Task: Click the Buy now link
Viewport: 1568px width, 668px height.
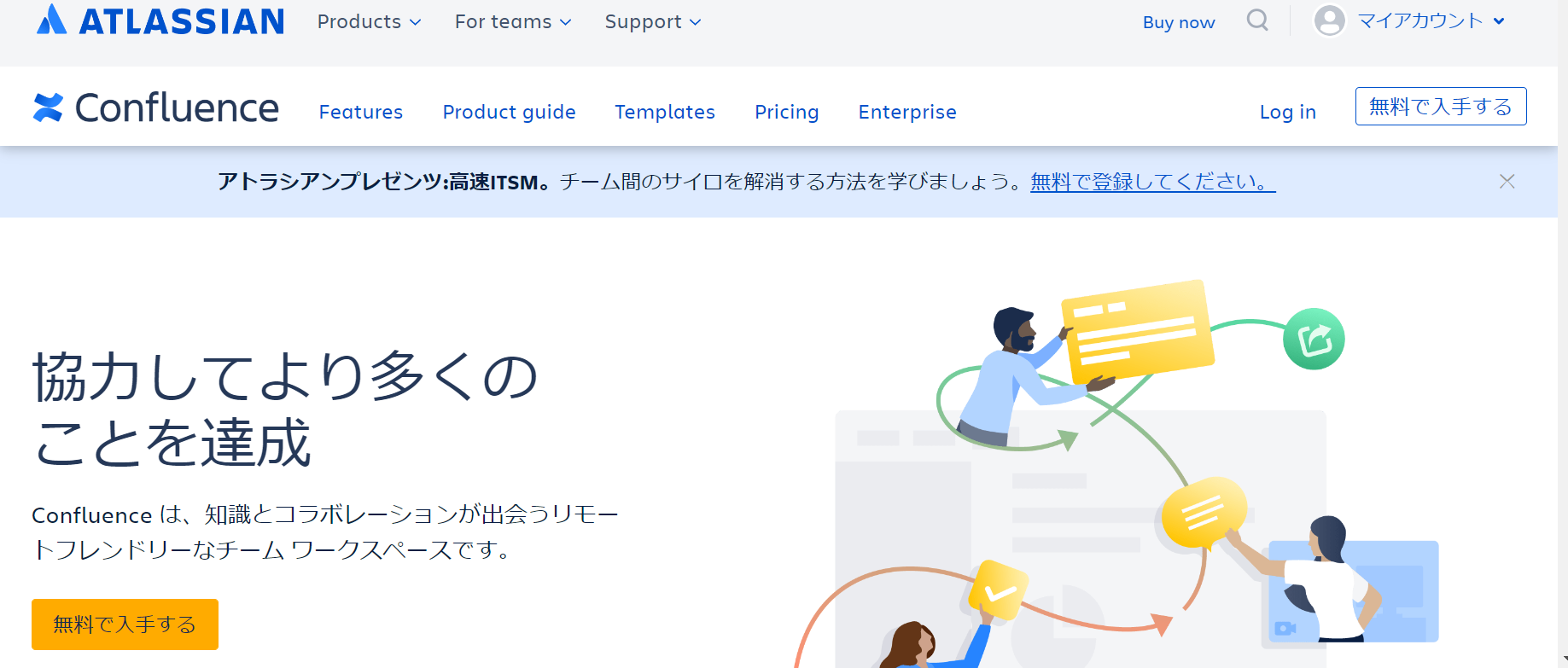Action: pyautogui.click(x=1179, y=23)
